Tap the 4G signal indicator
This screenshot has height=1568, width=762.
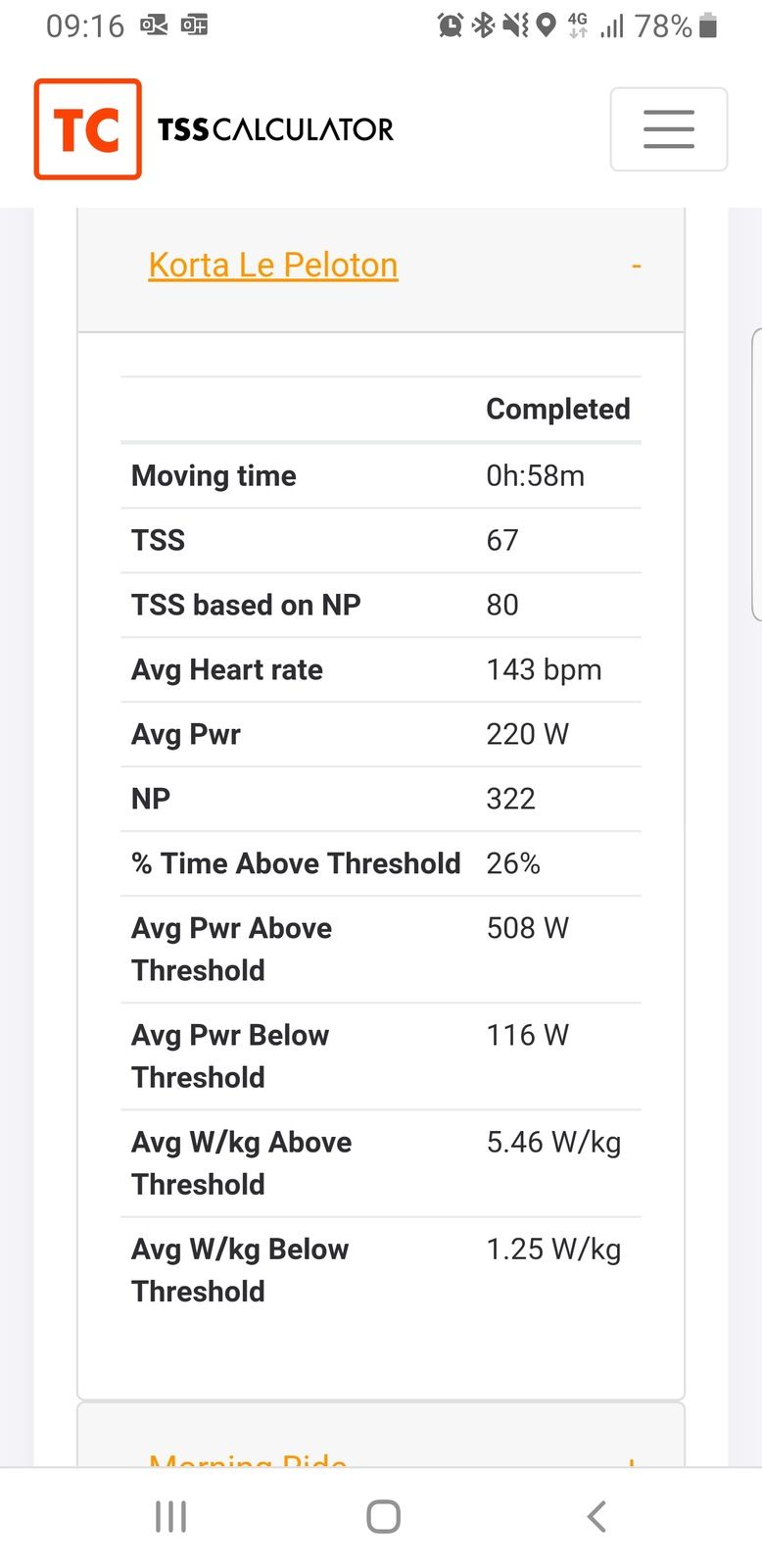(578, 25)
